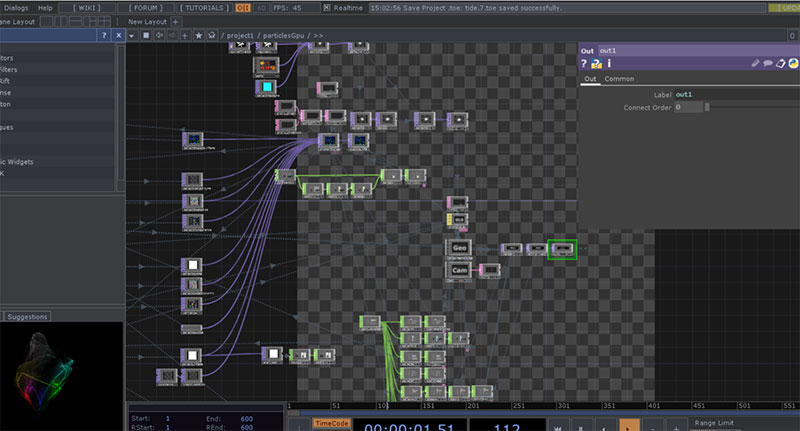Image resolution: width=800 pixels, height=431 pixels.
Task: Toggle the orange power/cook button
Action: [243, 8]
